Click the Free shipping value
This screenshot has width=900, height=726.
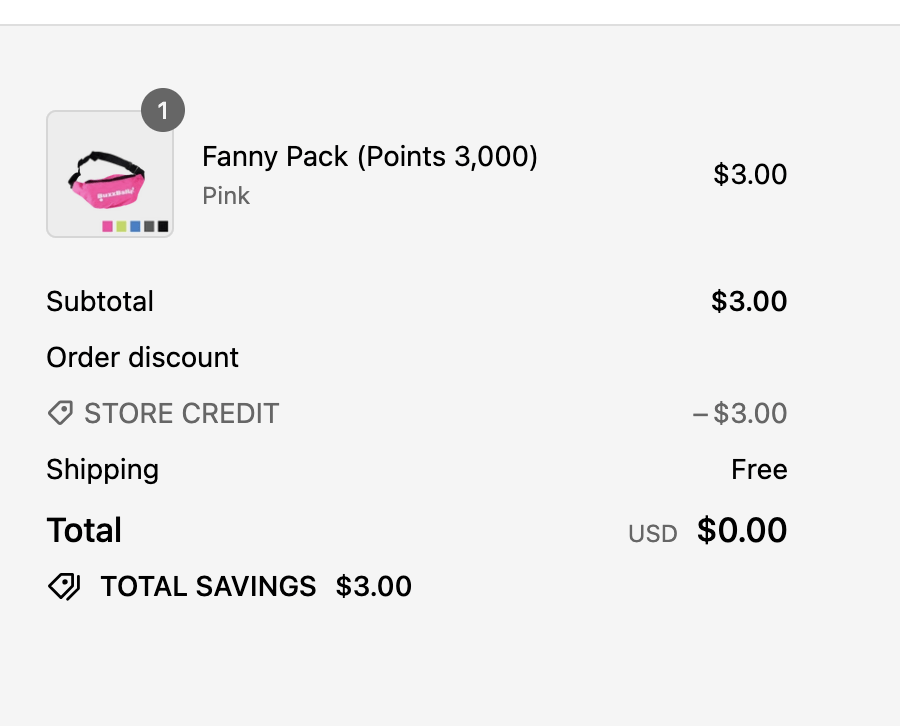tap(759, 470)
